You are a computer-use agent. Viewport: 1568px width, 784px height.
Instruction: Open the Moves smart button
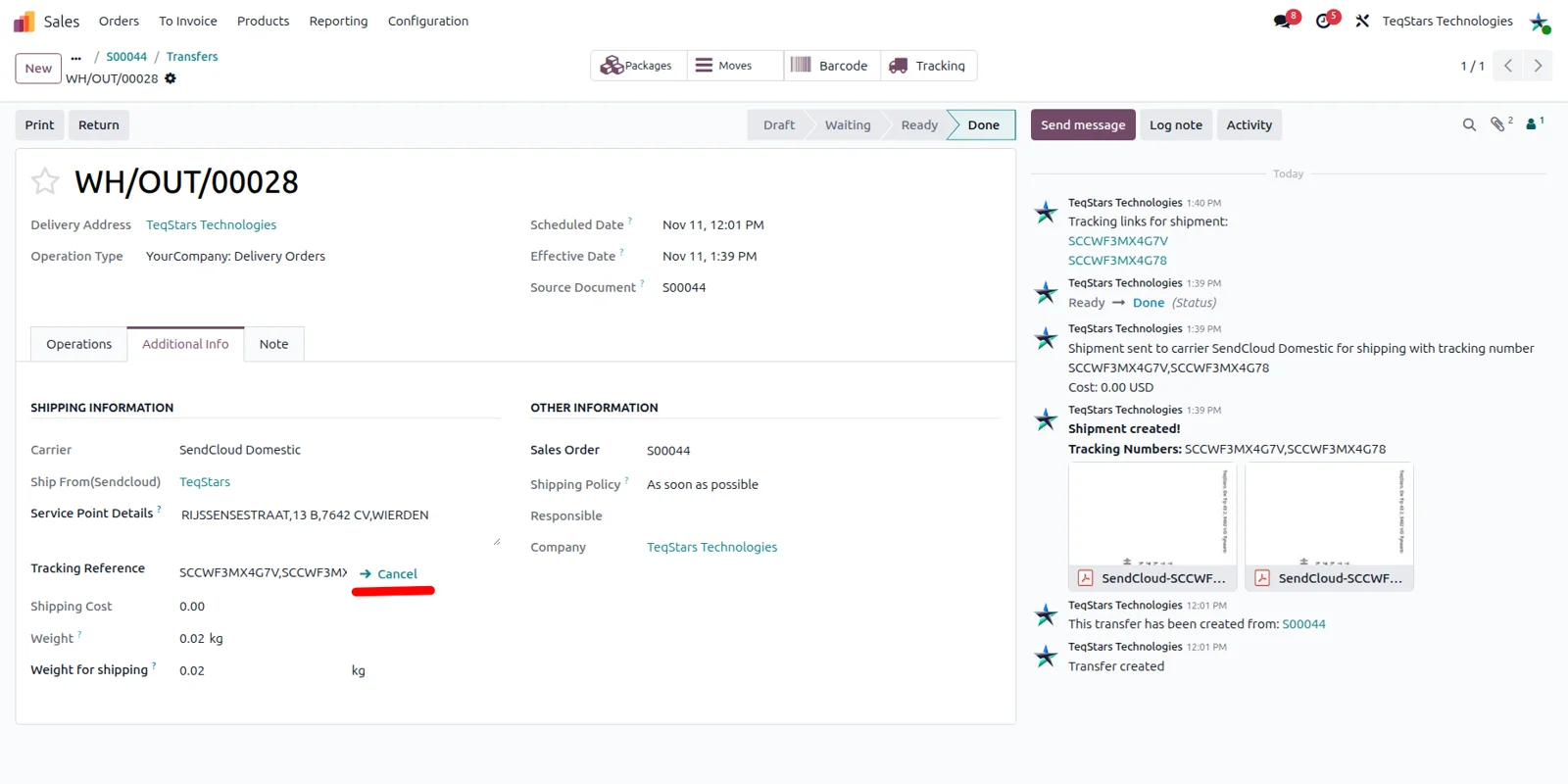735,66
